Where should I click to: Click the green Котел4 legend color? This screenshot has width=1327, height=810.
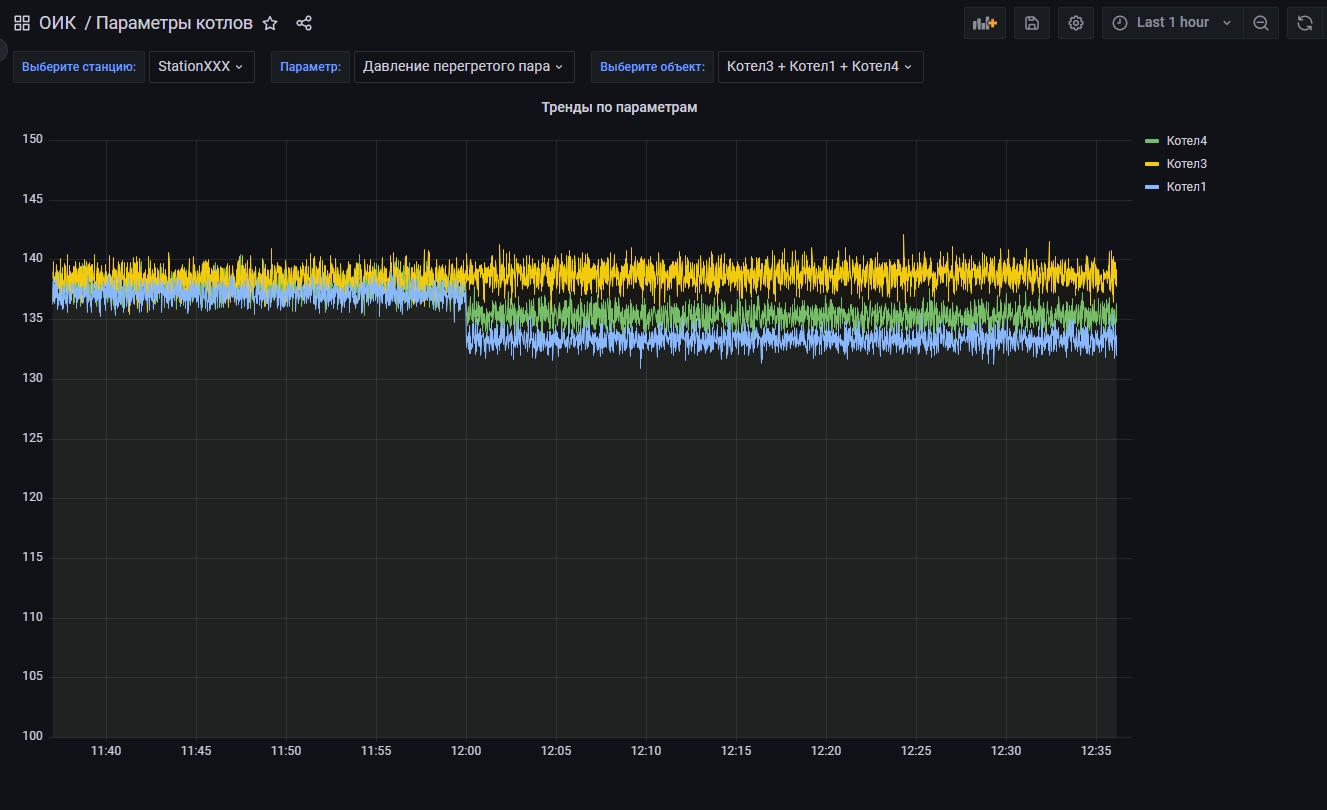coord(1151,141)
